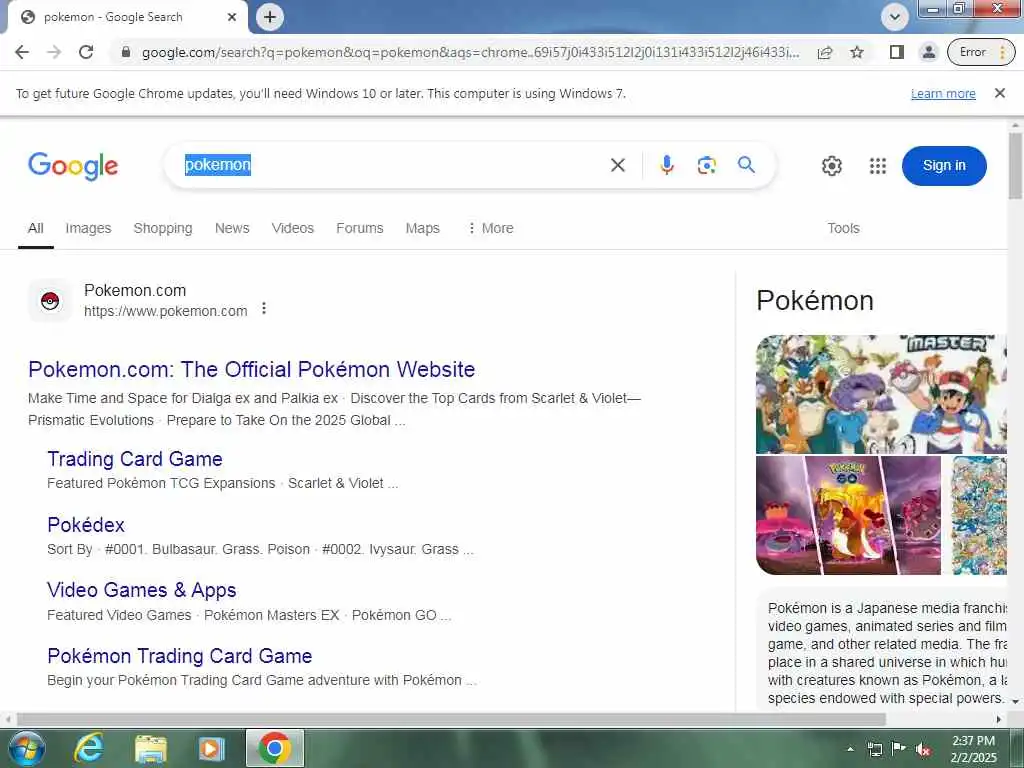Open the Trading Card Game sitelink

coord(135,459)
